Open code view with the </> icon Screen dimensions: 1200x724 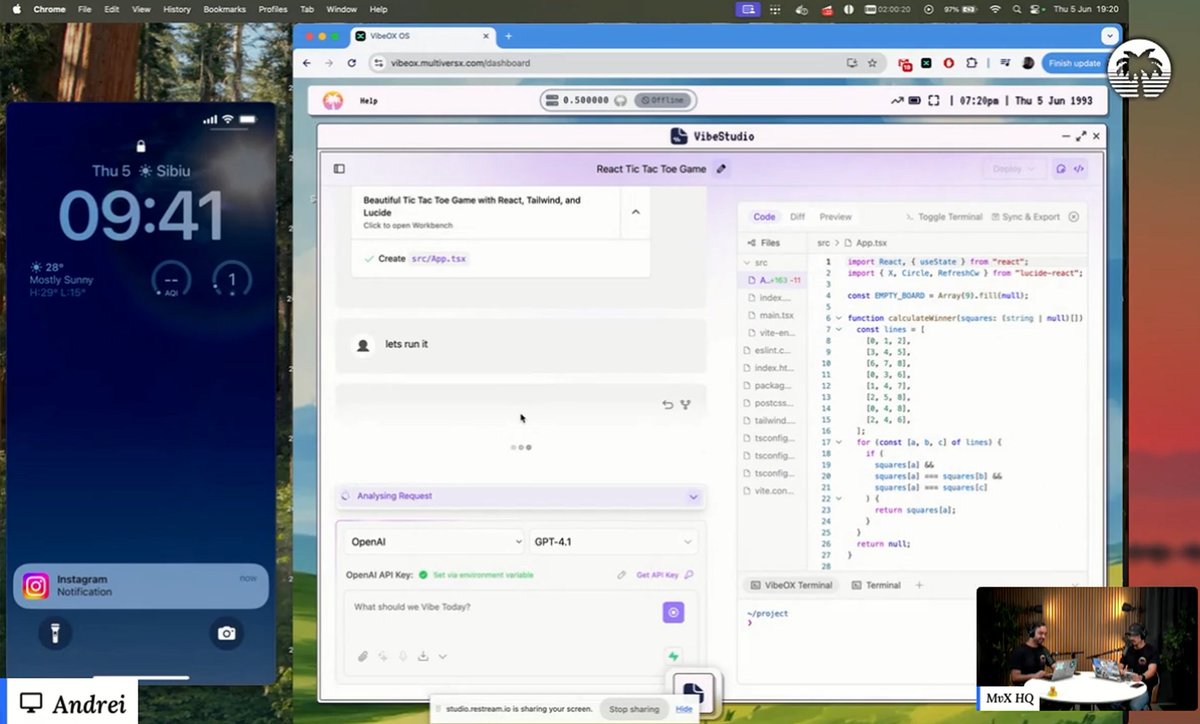pos(1080,169)
